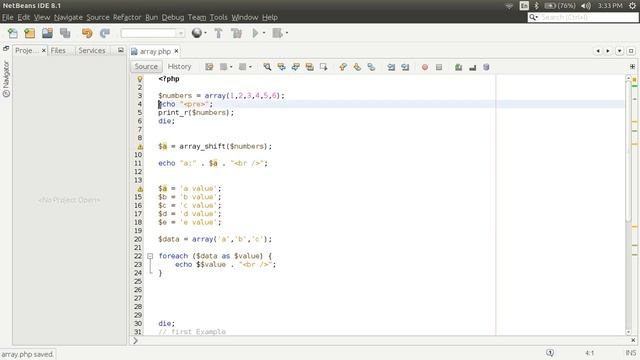This screenshot has height=360, width=640.
Task: Click the Uncomment icon in editor toolbar
Action: [x=472, y=67]
